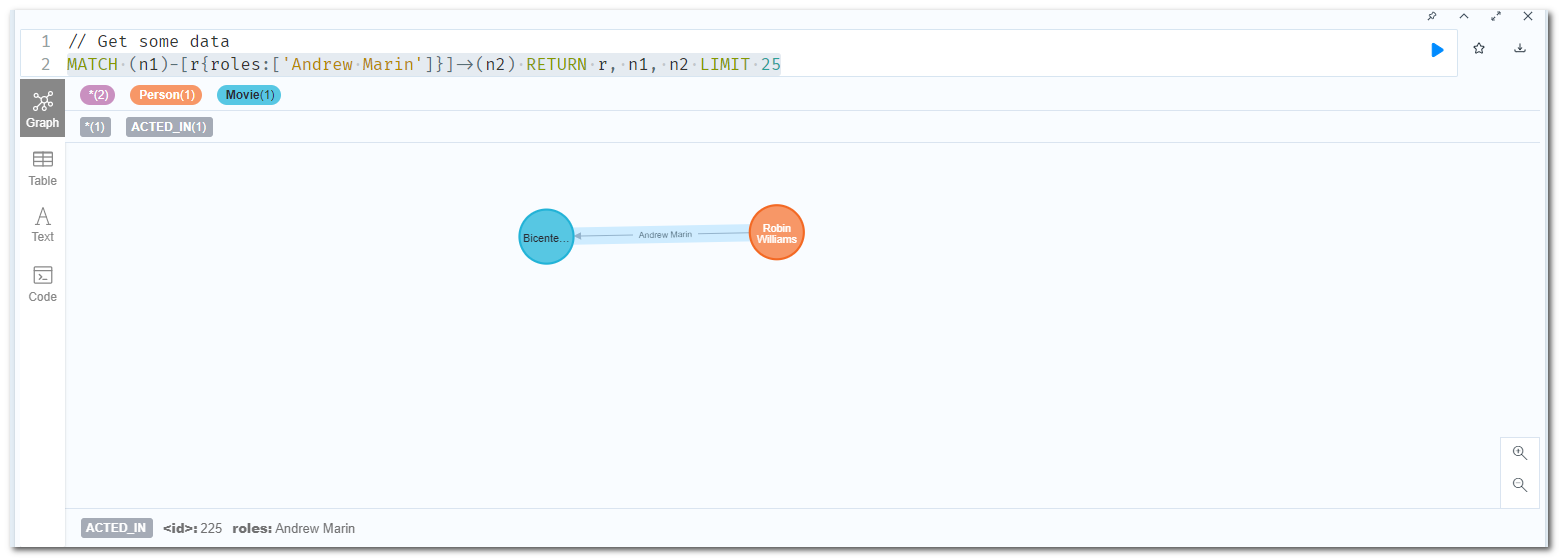The image size is (1559, 558).
Task: Select the Movie(1) node label badge
Action: pos(249,95)
